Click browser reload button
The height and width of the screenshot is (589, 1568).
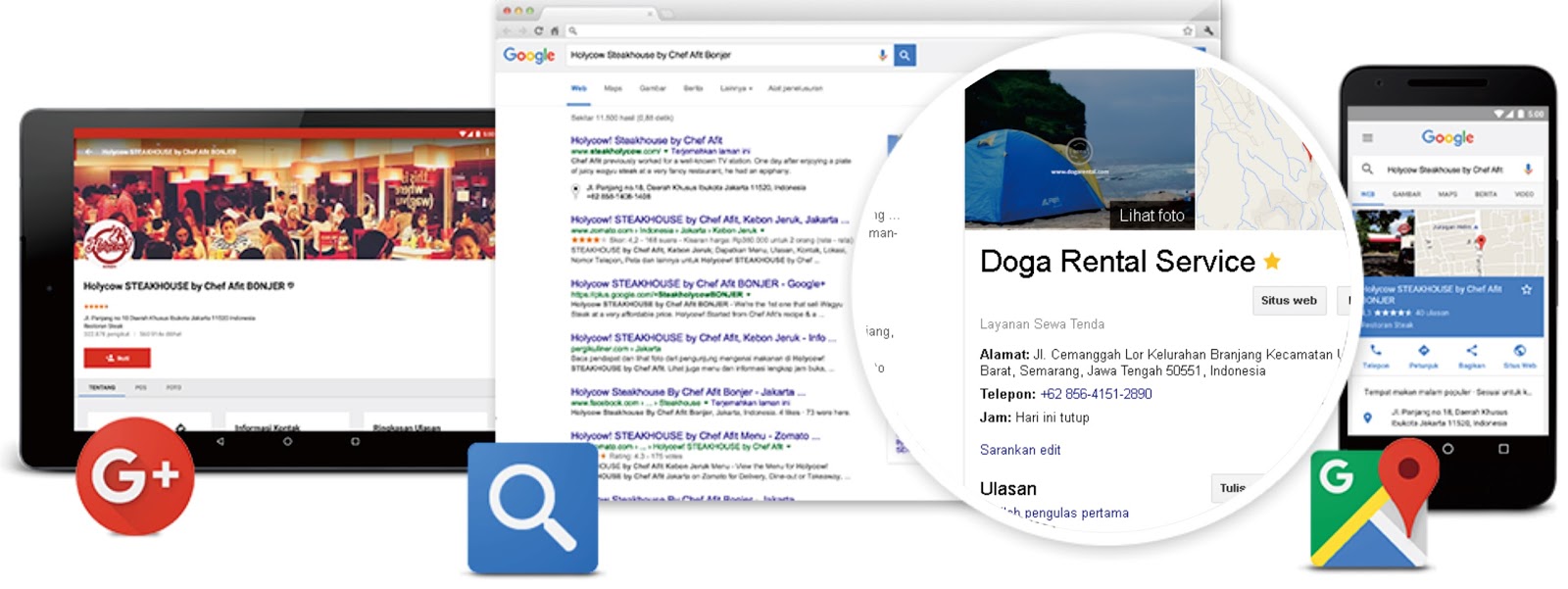(x=538, y=31)
